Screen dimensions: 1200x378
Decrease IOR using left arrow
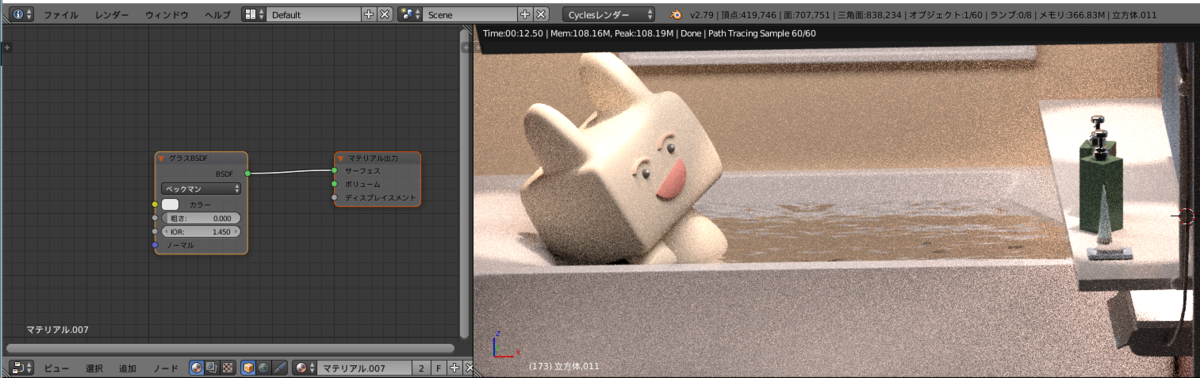pyautogui.click(x=166, y=231)
